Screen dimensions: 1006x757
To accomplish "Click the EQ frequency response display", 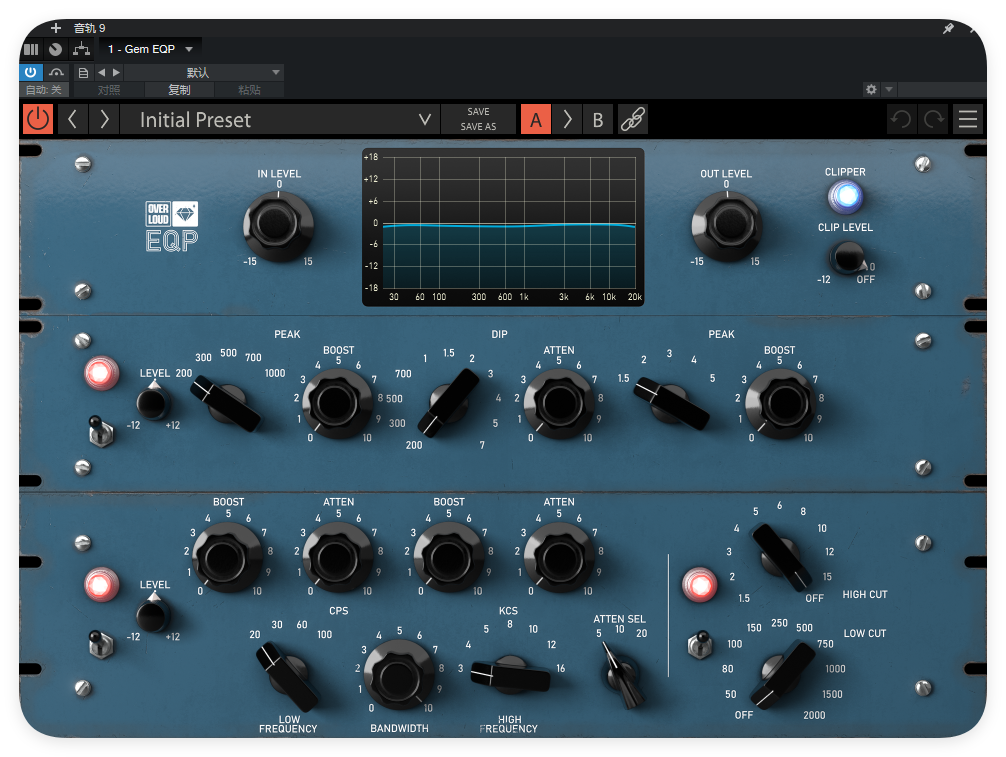I will point(503,227).
